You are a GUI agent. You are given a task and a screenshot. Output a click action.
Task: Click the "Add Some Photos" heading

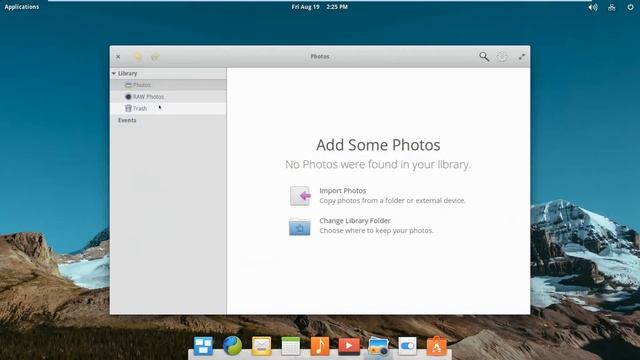pos(378,145)
